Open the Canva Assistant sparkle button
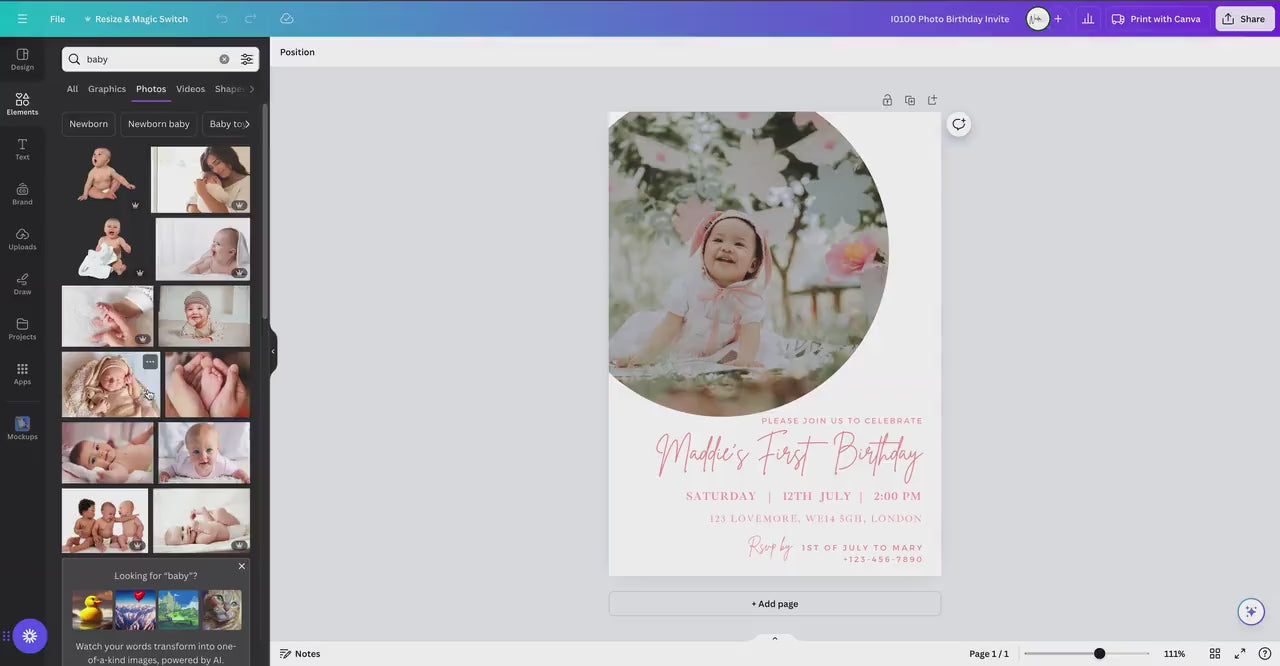Image resolution: width=1280 pixels, height=666 pixels. [1251, 612]
